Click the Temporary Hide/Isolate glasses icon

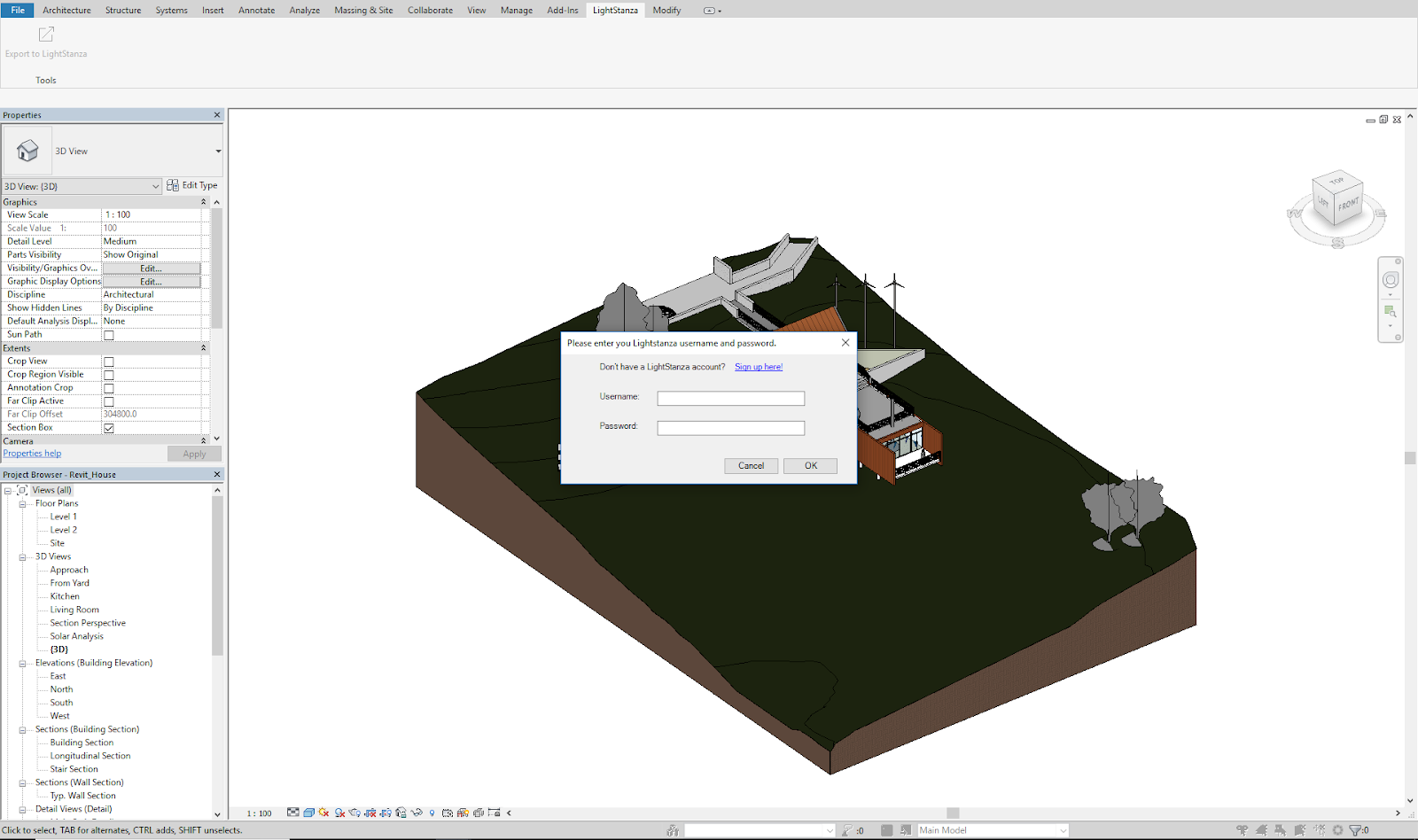tap(417, 813)
